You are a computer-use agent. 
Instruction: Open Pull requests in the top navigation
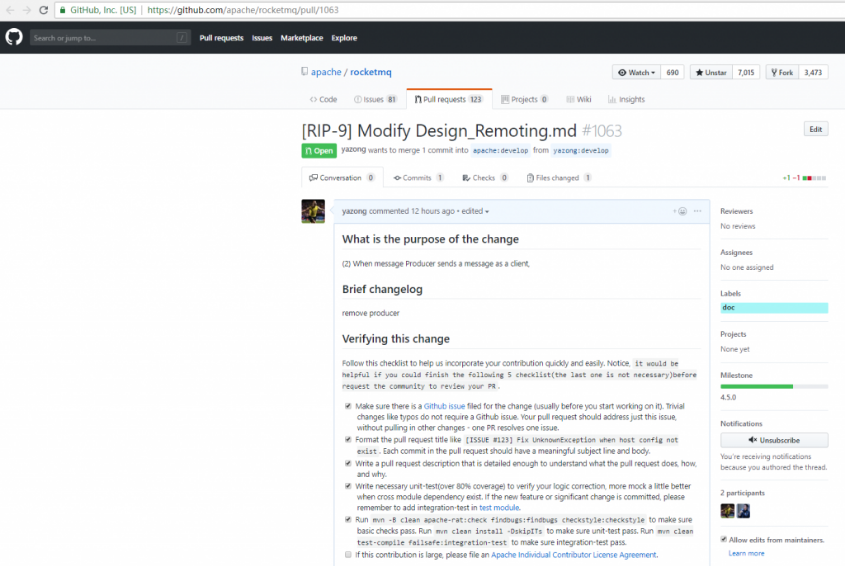pyautogui.click(x=221, y=38)
